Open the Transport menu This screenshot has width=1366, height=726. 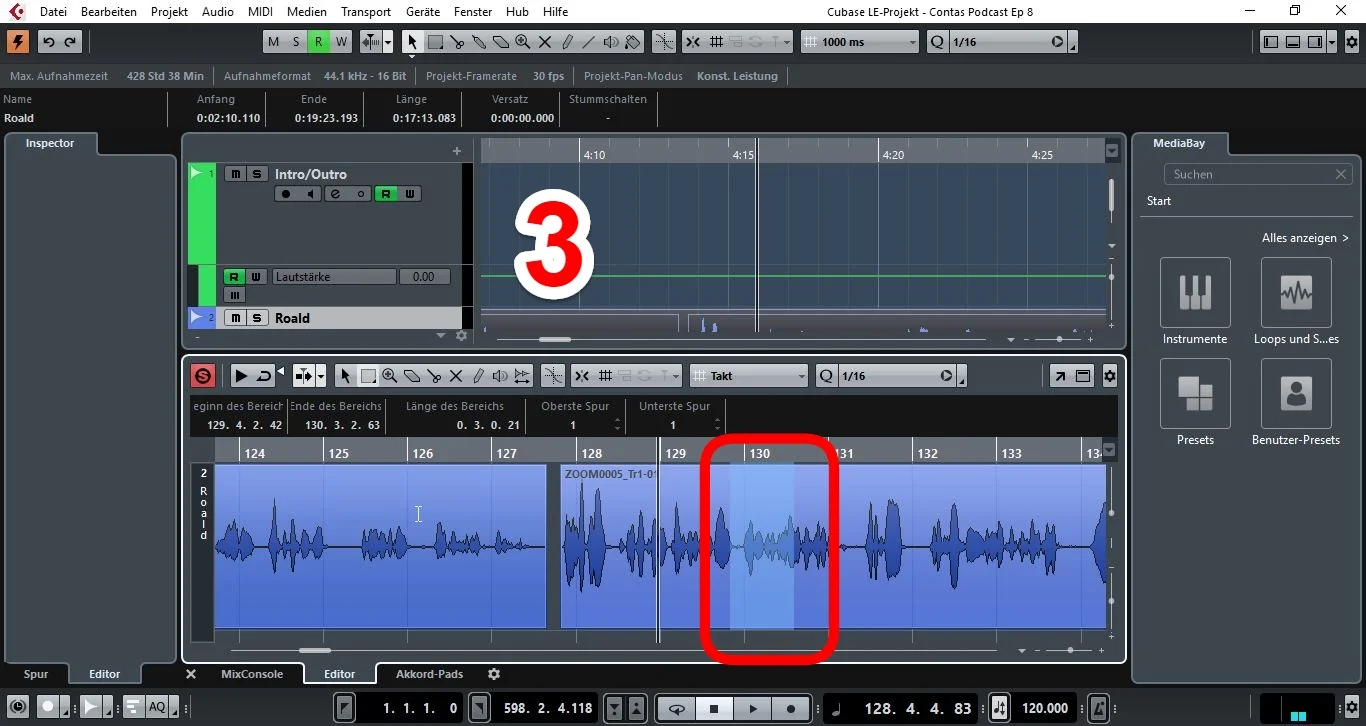click(x=366, y=11)
